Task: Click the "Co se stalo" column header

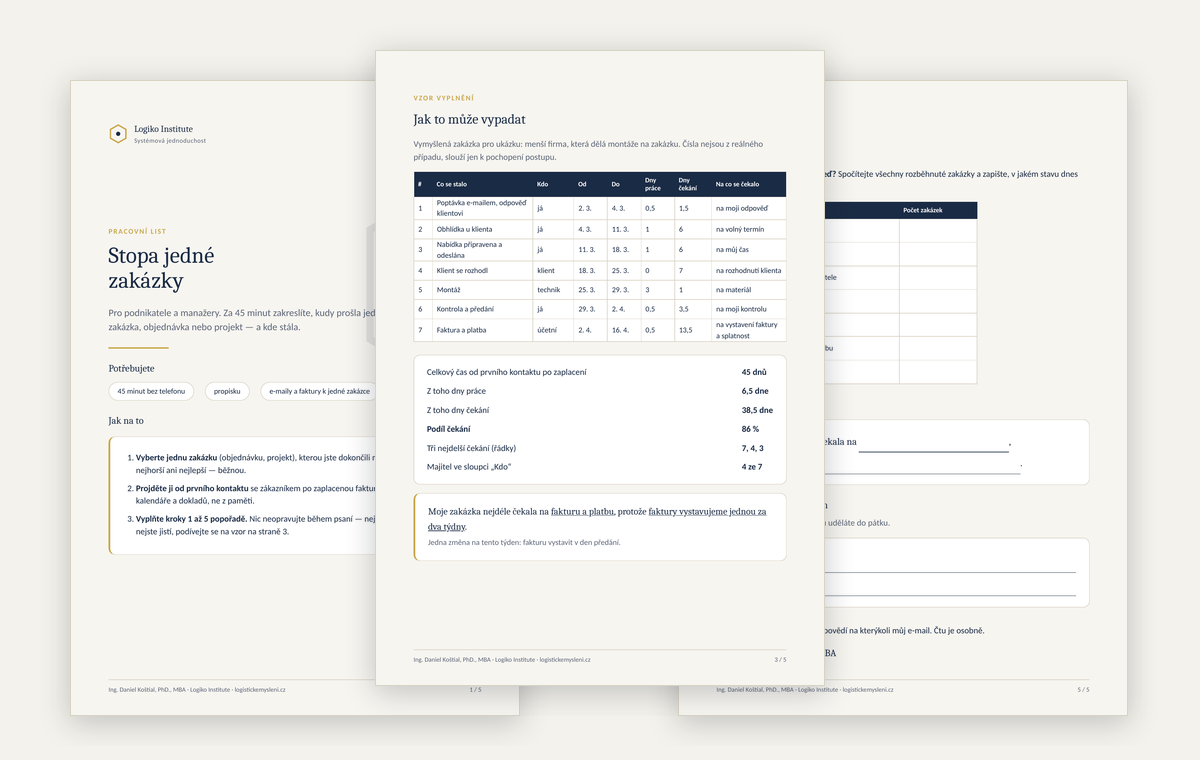Action: 483,184
